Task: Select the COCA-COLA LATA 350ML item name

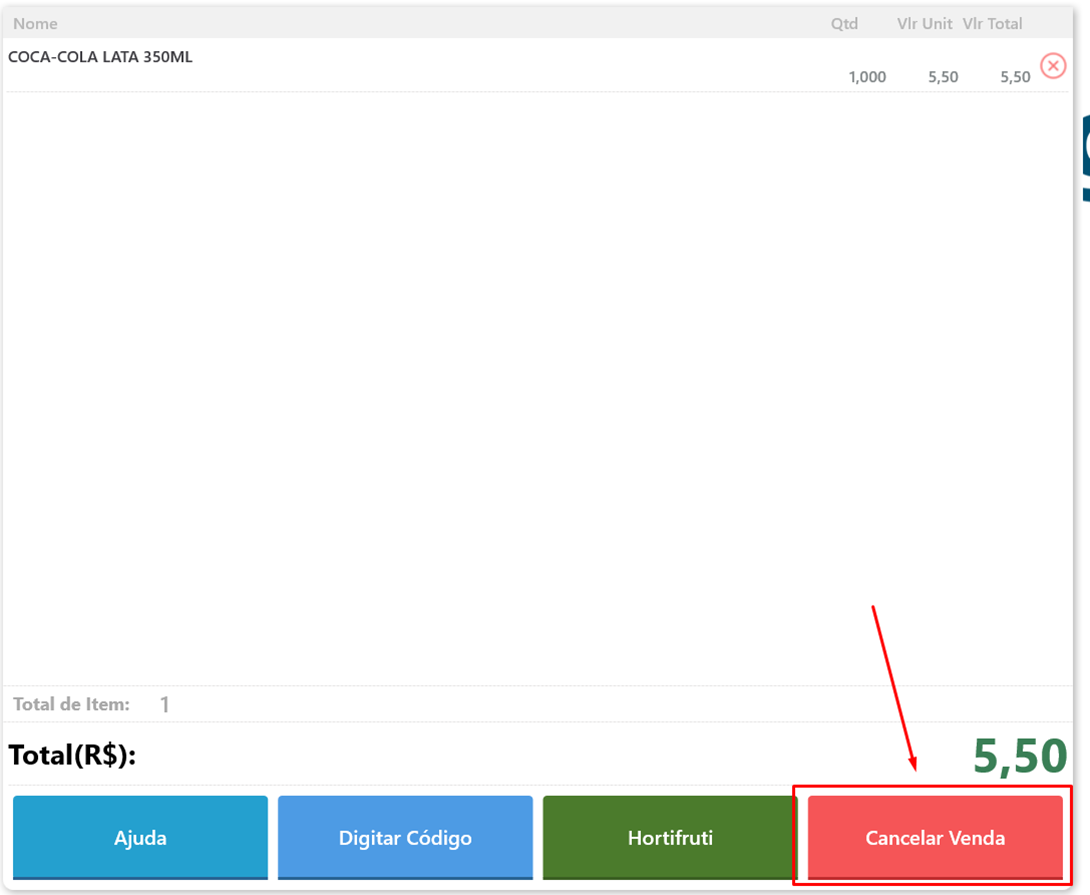Action: 100,57
